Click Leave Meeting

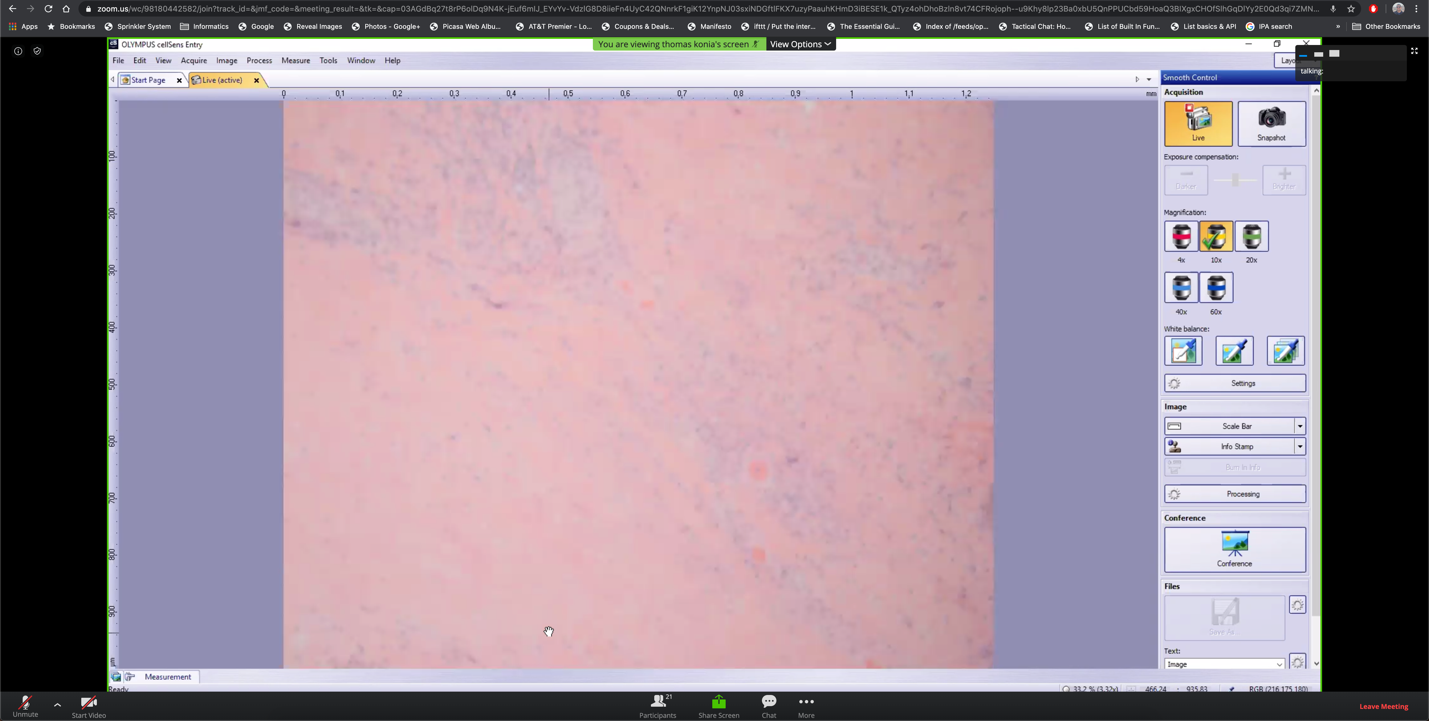[1383, 706]
